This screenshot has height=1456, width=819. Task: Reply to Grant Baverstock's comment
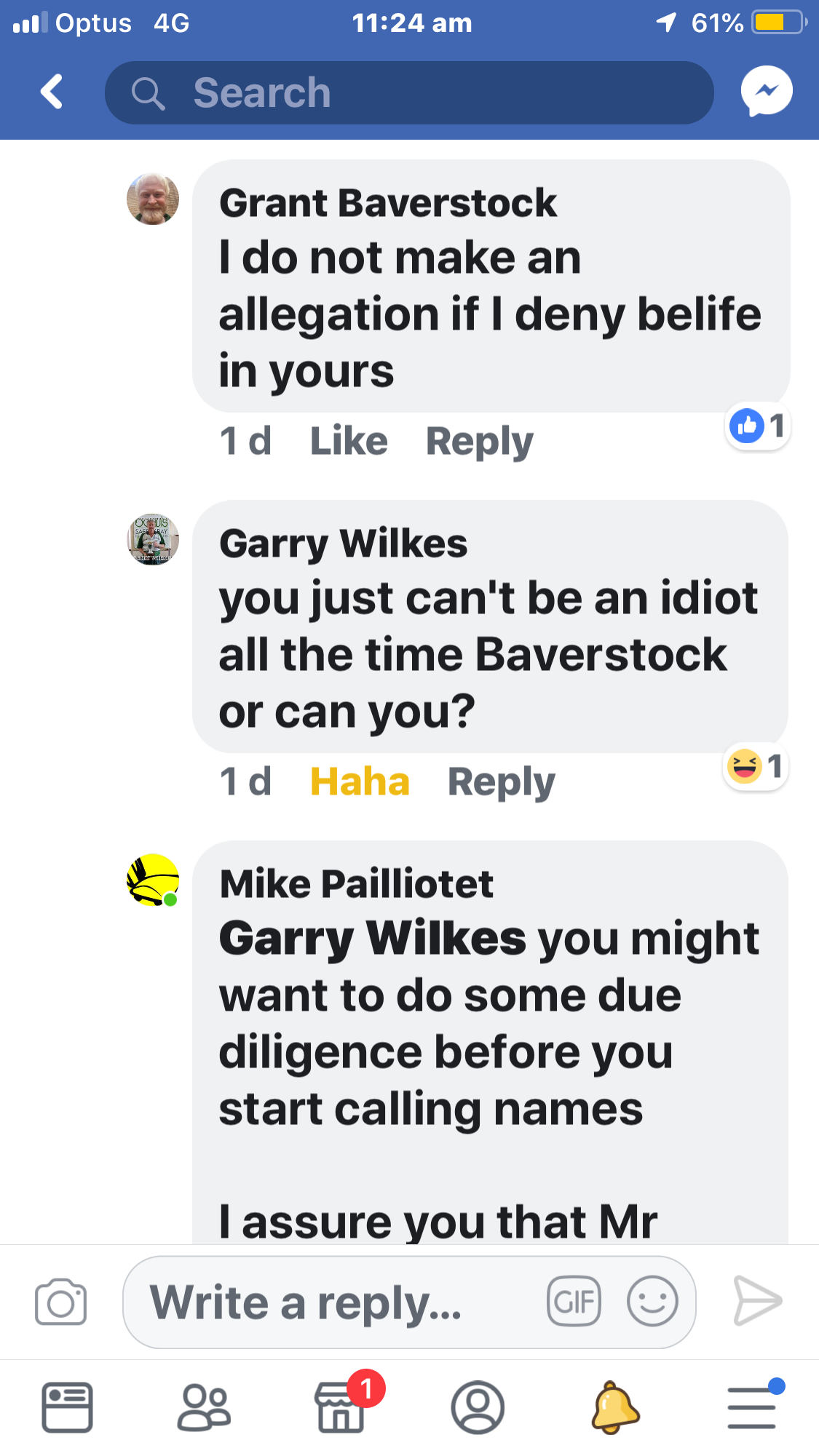click(479, 442)
